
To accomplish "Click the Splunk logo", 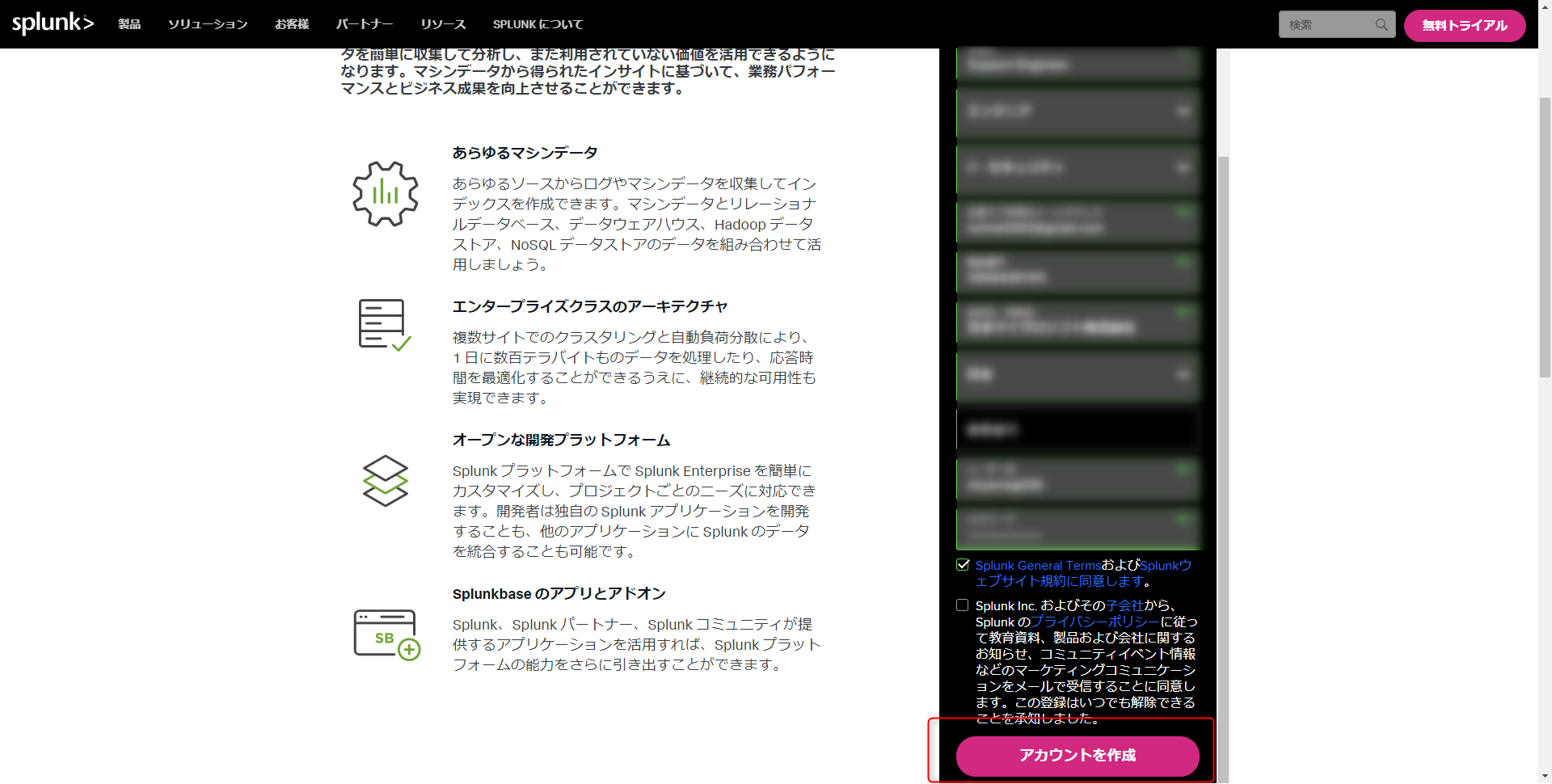I will [x=53, y=23].
